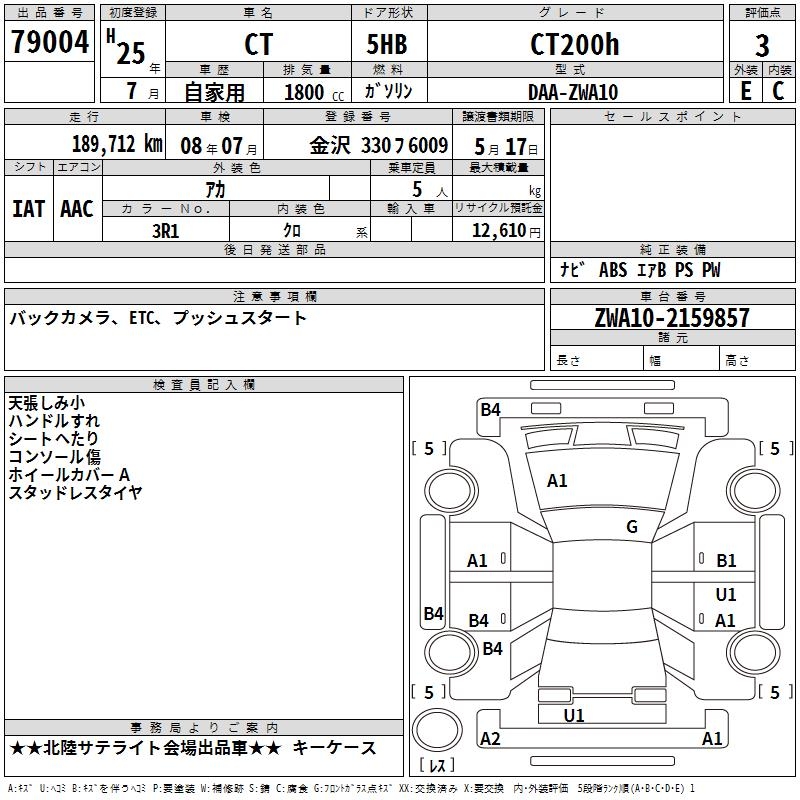Click the B4 mark at the front bumper
Viewport: 800px width, 800px height.
point(490,409)
